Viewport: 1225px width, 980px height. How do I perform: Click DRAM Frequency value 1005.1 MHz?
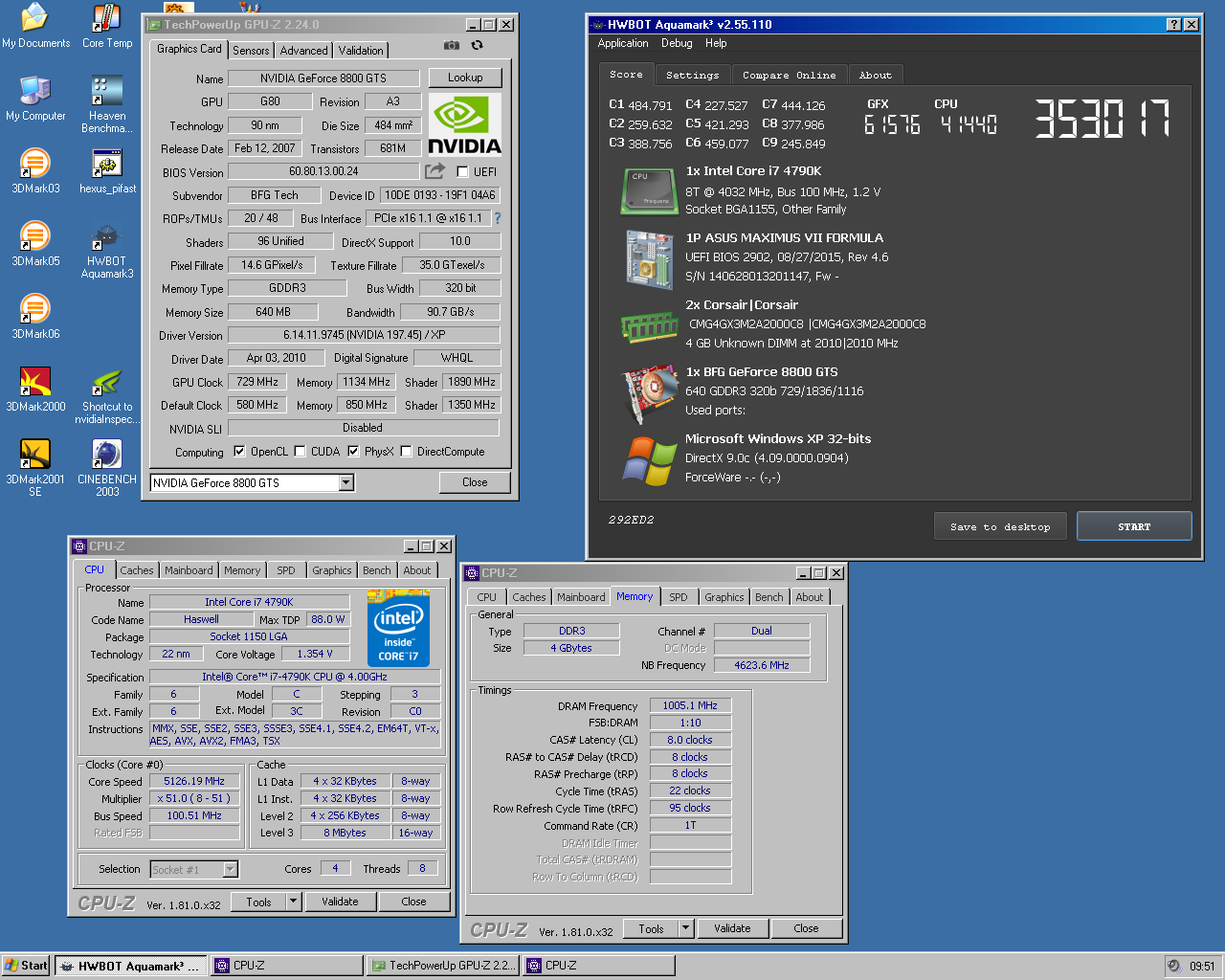click(690, 705)
